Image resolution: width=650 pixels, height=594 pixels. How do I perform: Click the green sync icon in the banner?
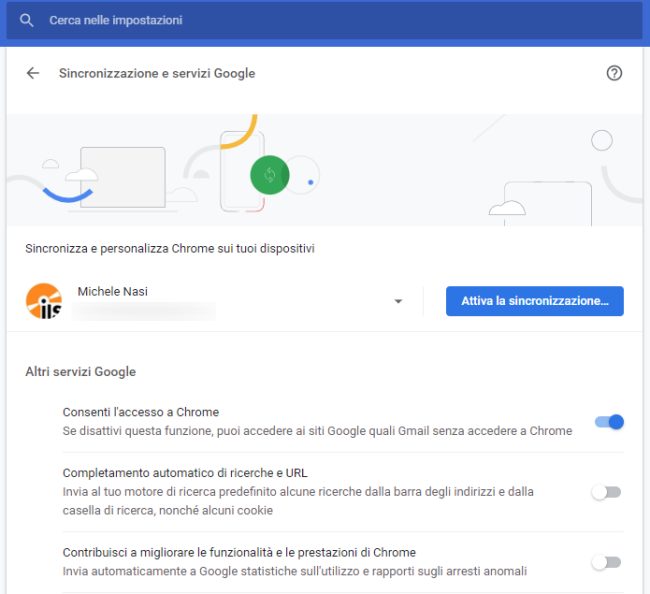[269, 175]
